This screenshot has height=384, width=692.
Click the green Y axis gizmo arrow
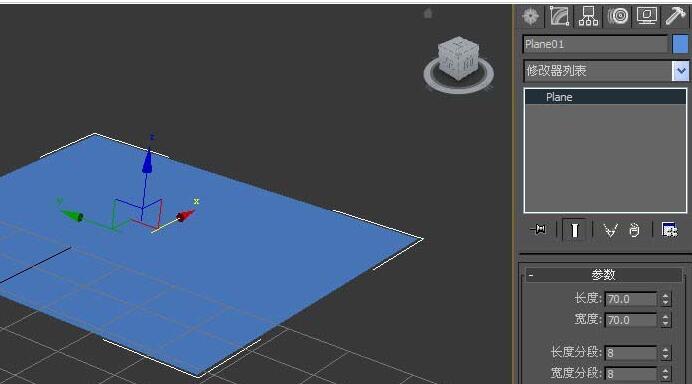pyautogui.click(x=72, y=215)
